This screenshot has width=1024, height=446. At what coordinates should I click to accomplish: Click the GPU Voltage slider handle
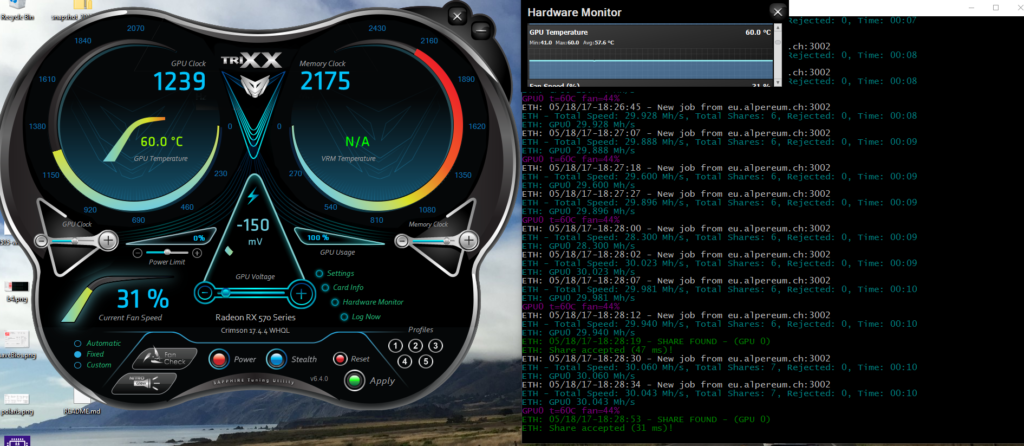pyautogui.click(x=225, y=293)
